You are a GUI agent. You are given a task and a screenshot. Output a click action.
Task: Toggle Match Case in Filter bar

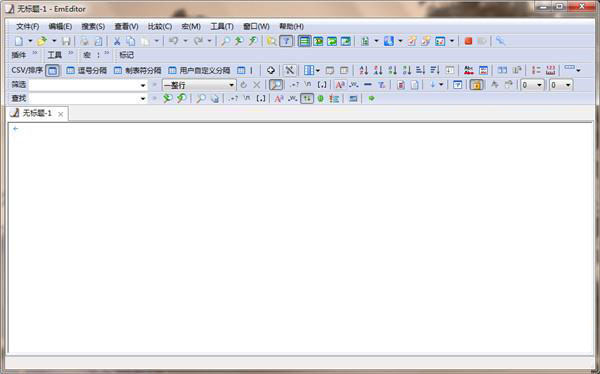coord(340,85)
